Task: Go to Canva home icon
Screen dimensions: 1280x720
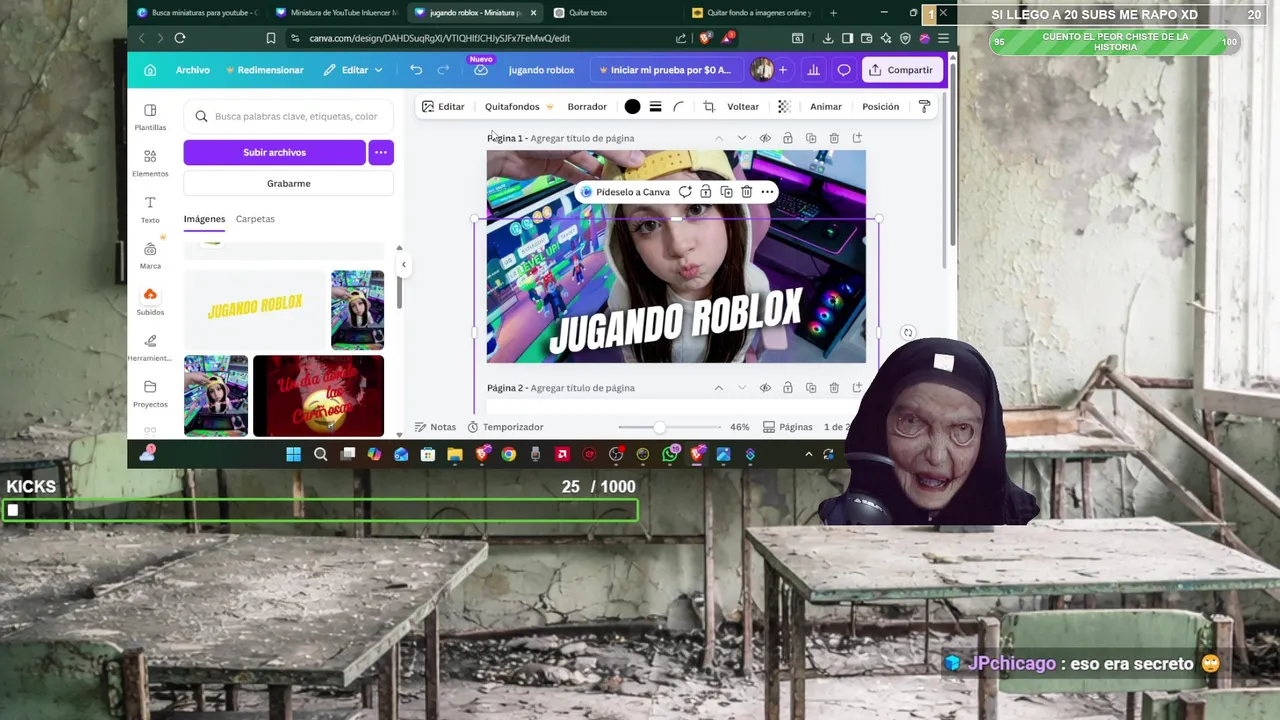Action: pyautogui.click(x=150, y=70)
